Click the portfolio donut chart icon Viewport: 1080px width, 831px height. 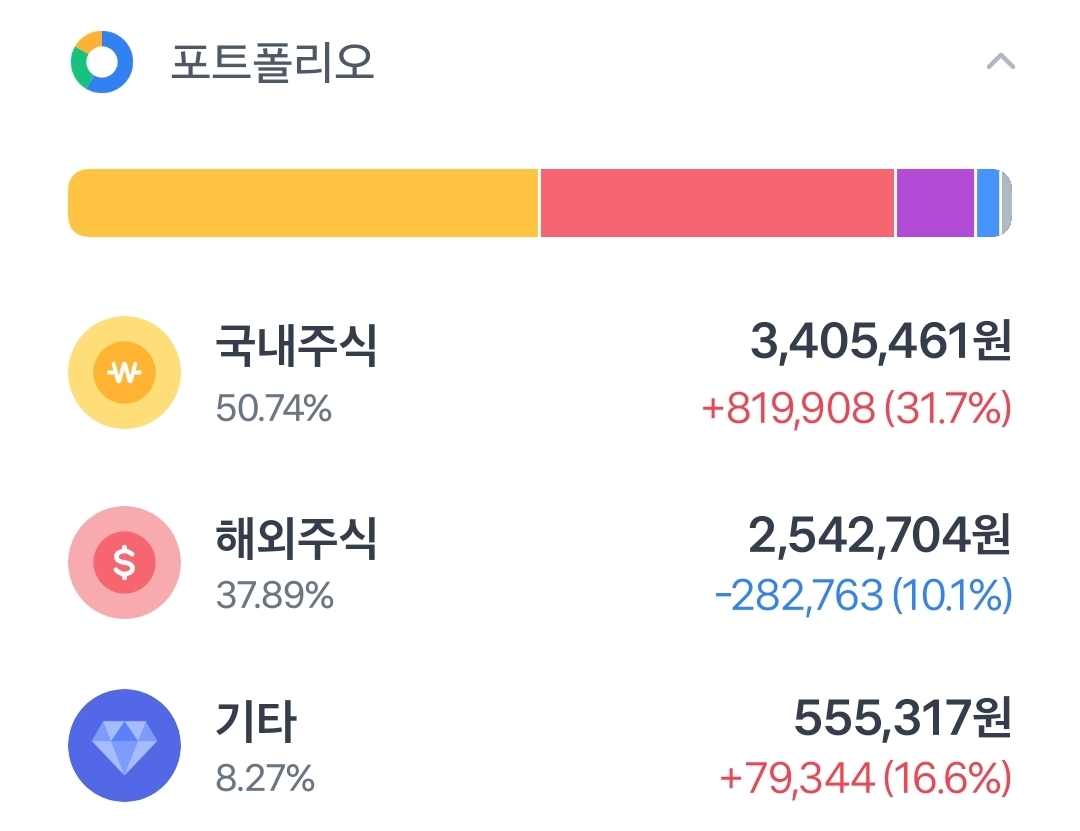(x=101, y=62)
